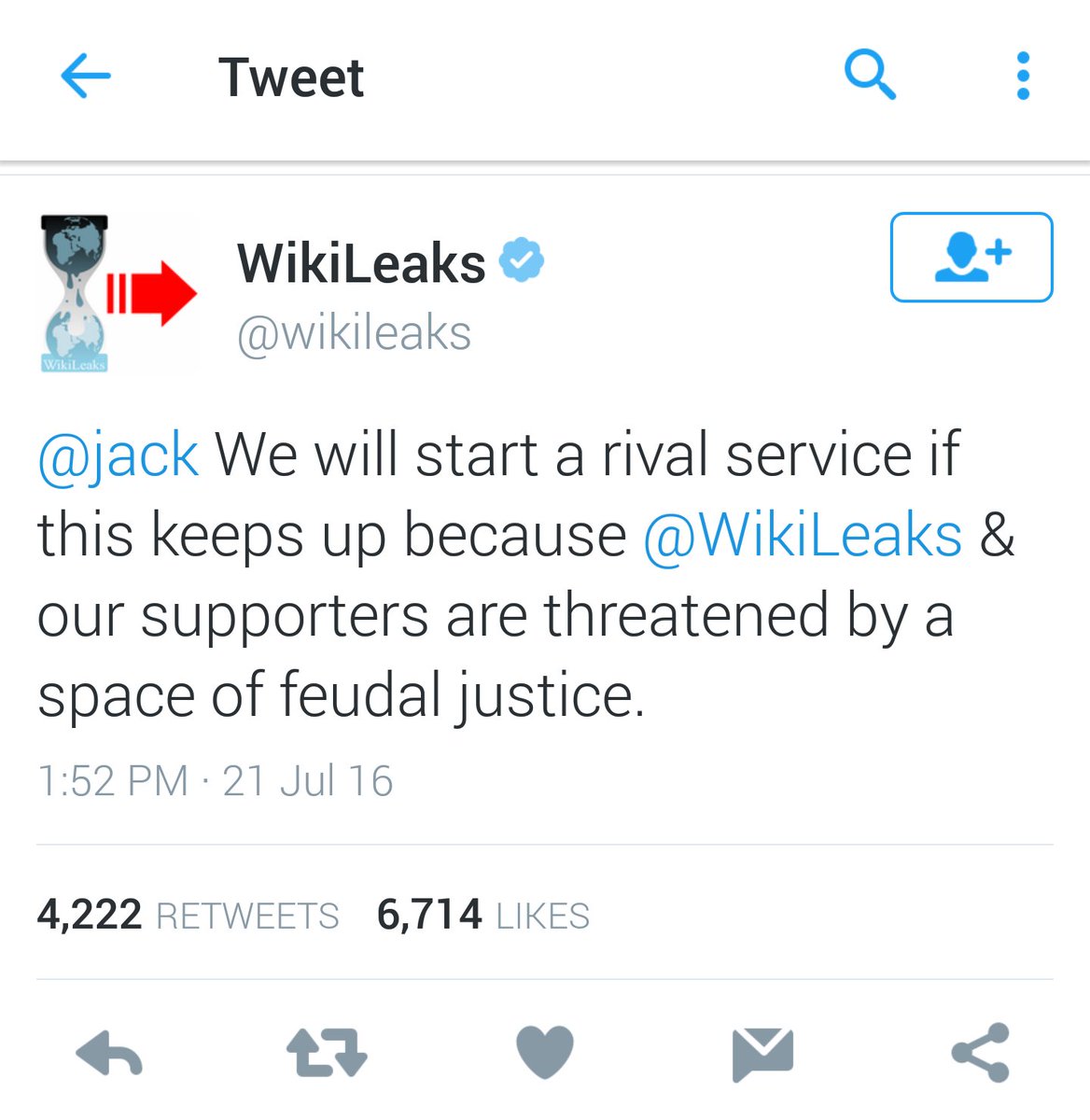Open the three-dot overflow menu
Viewport: 1090px width, 1120px height.
[x=1023, y=76]
